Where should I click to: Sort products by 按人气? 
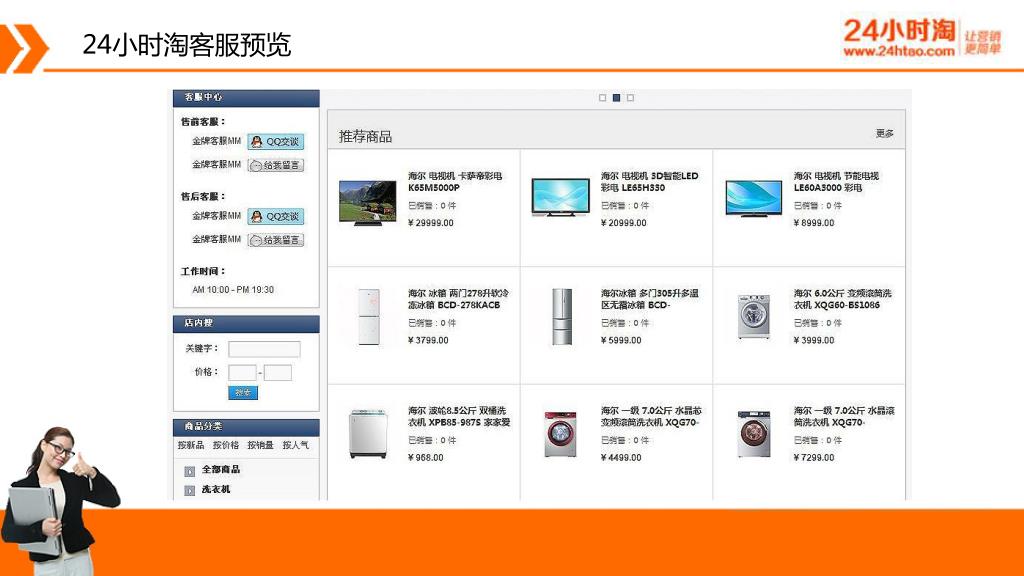click(x=296, y=445)
